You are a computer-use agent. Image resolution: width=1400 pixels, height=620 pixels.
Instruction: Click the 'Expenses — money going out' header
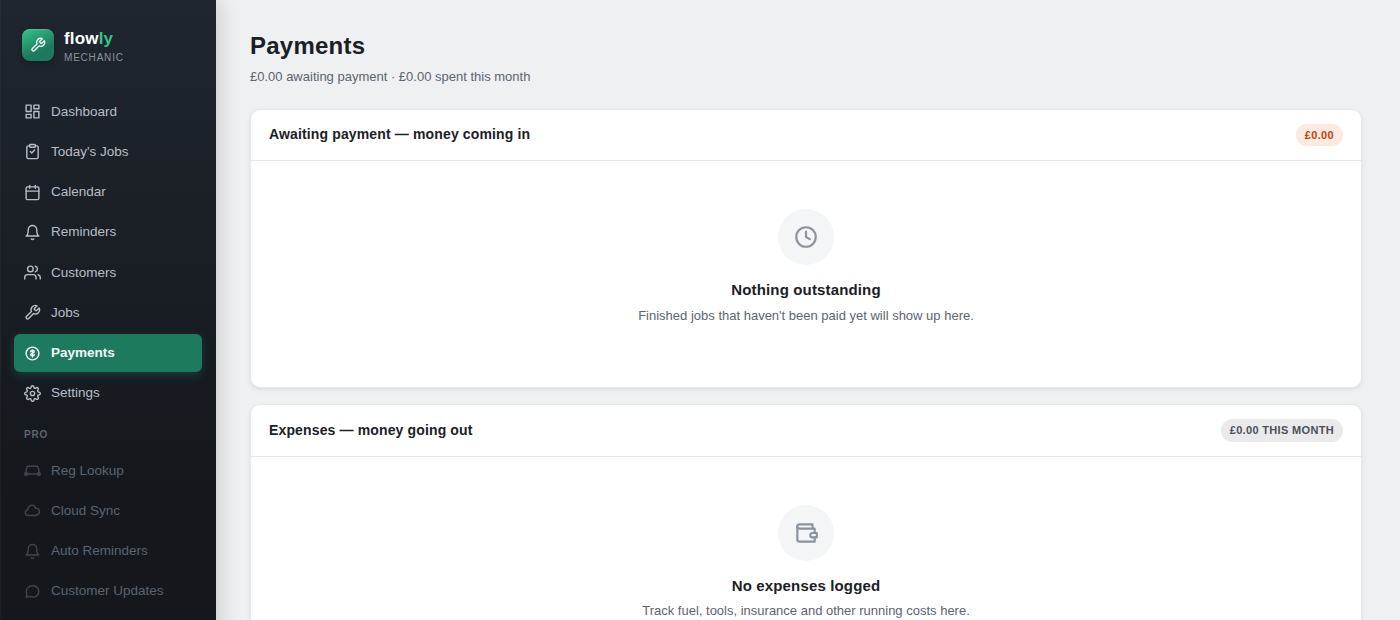tap(370, 430)
